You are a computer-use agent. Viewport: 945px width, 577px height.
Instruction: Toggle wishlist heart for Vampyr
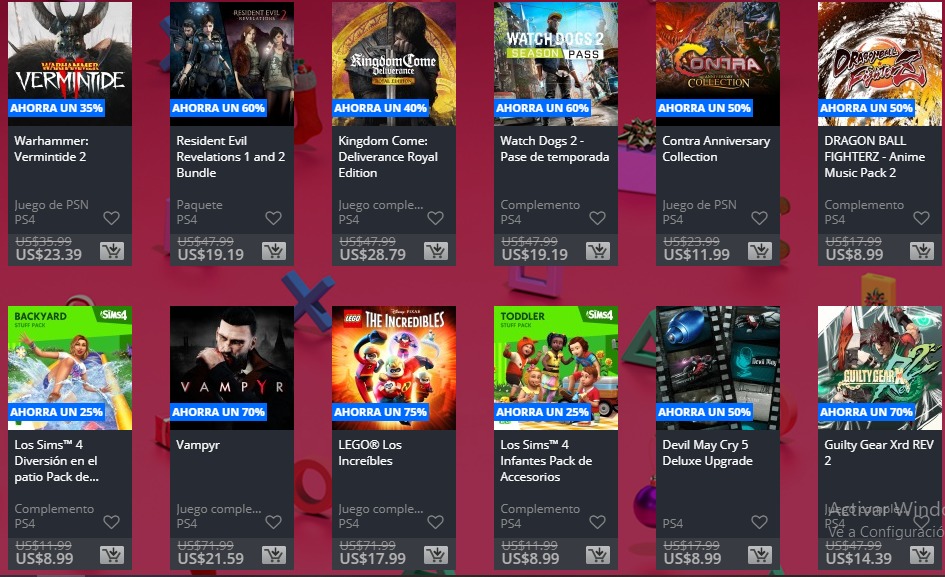pos(274,522)
